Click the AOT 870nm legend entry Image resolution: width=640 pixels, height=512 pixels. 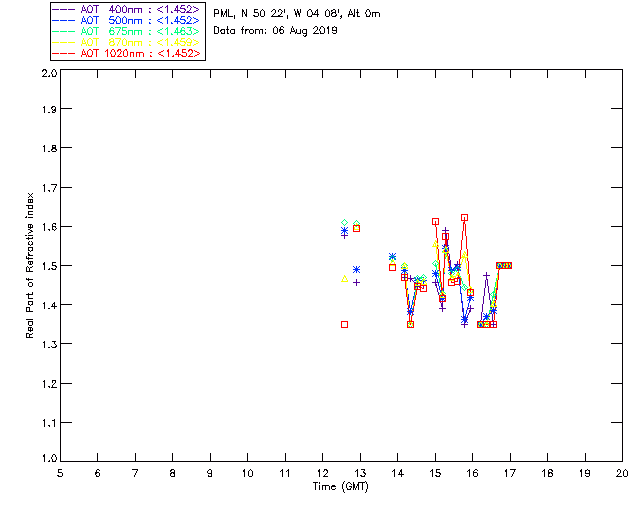127,42
